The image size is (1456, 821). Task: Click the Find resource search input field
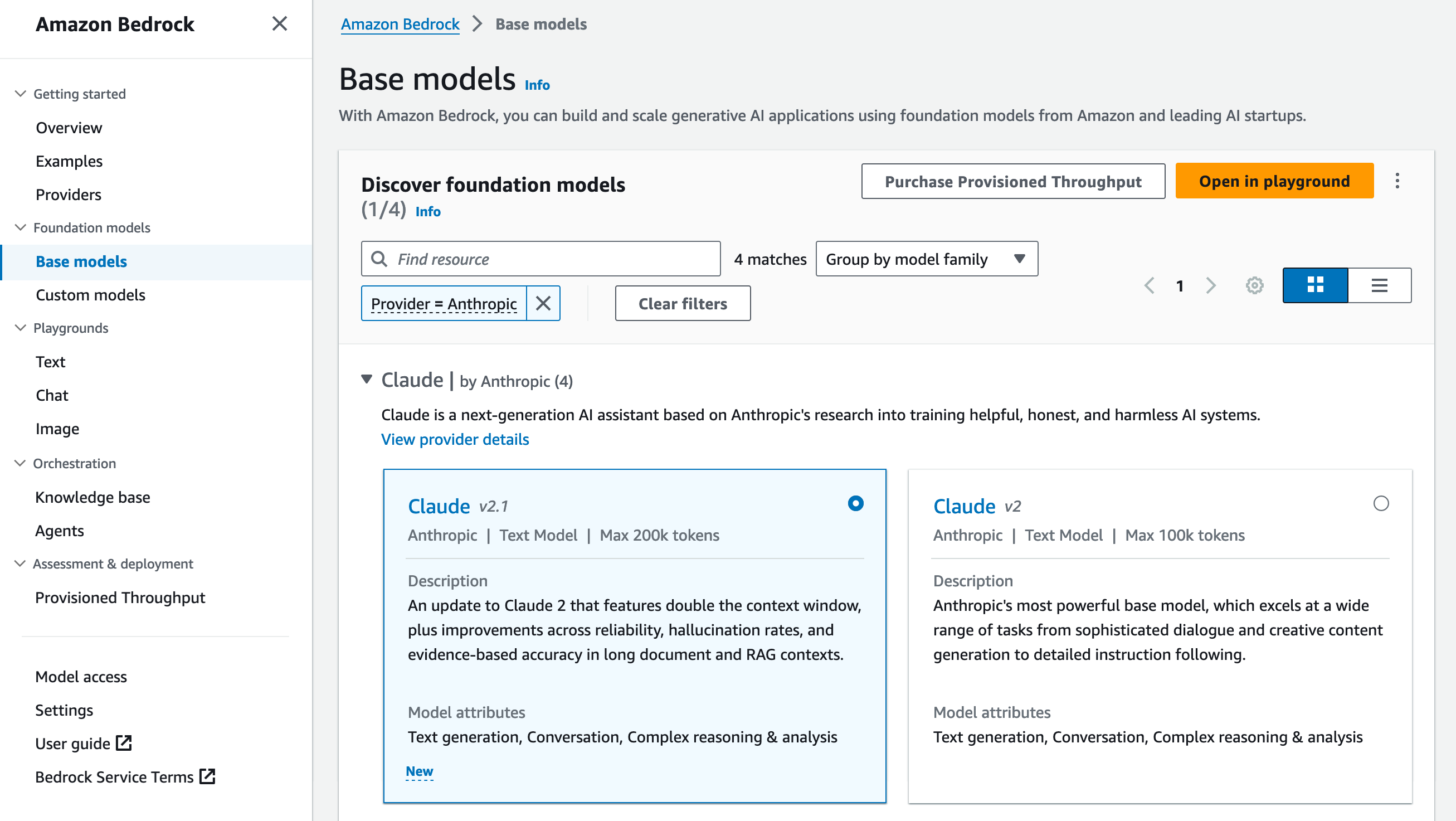coord(540,259)
